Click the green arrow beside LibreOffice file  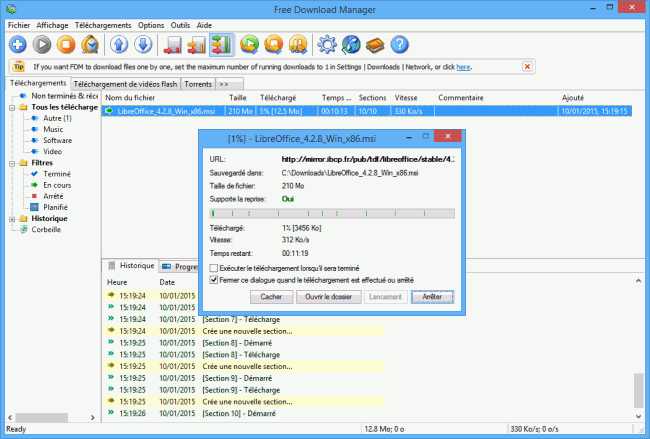(x=109, y=111)
